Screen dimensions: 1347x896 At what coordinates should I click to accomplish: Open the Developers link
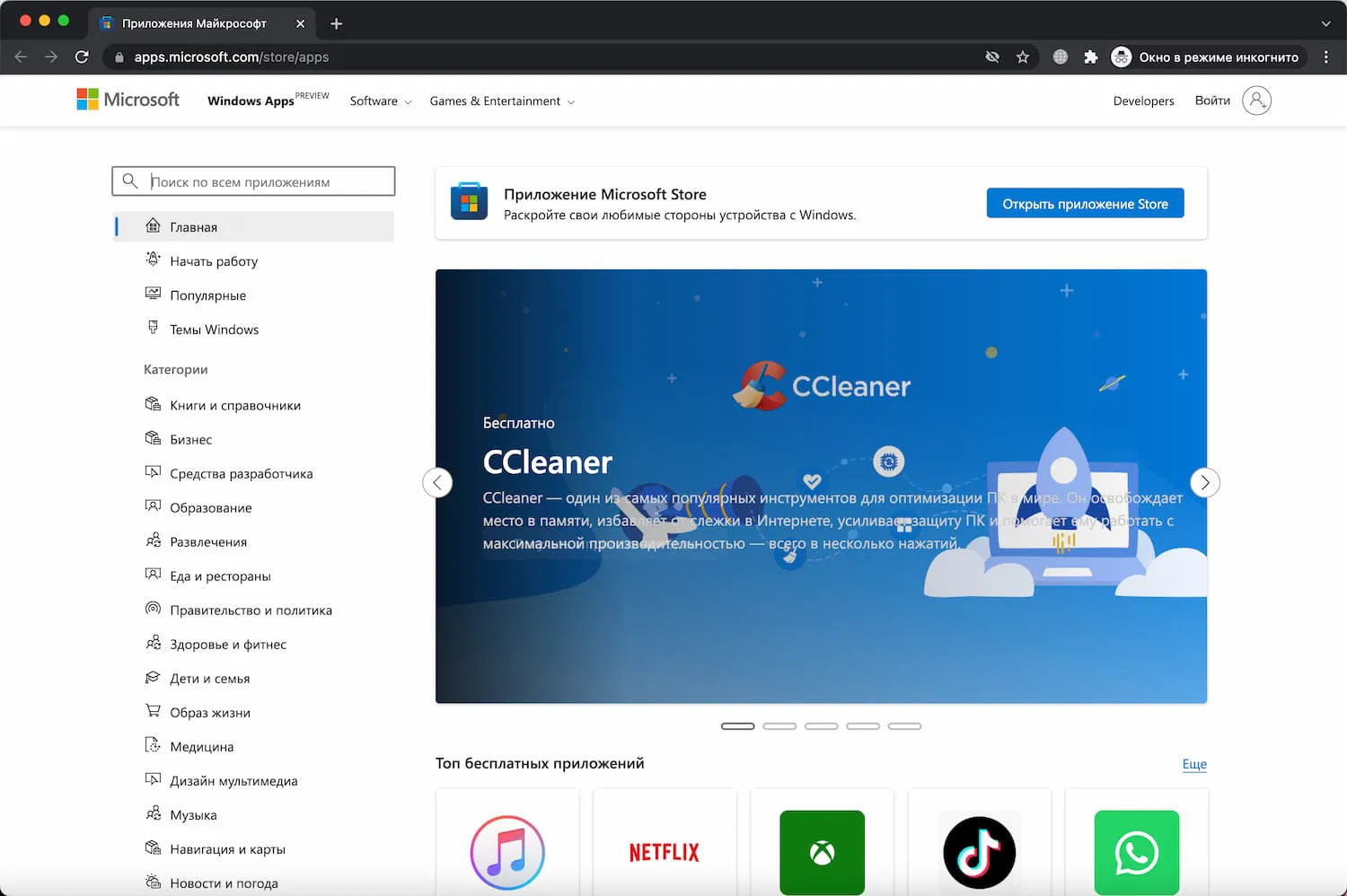point(1143,101)
